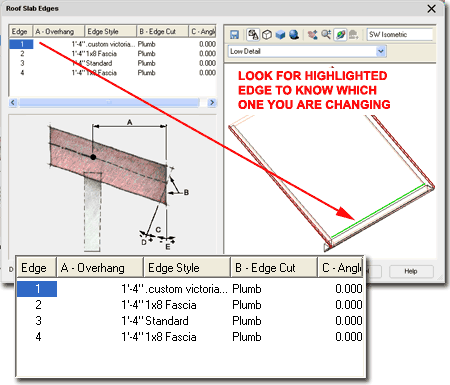The height and width of the screenshot is (385, 450).
Task: Select the flat shaded blue cube icon
Action: click(280, 35)
